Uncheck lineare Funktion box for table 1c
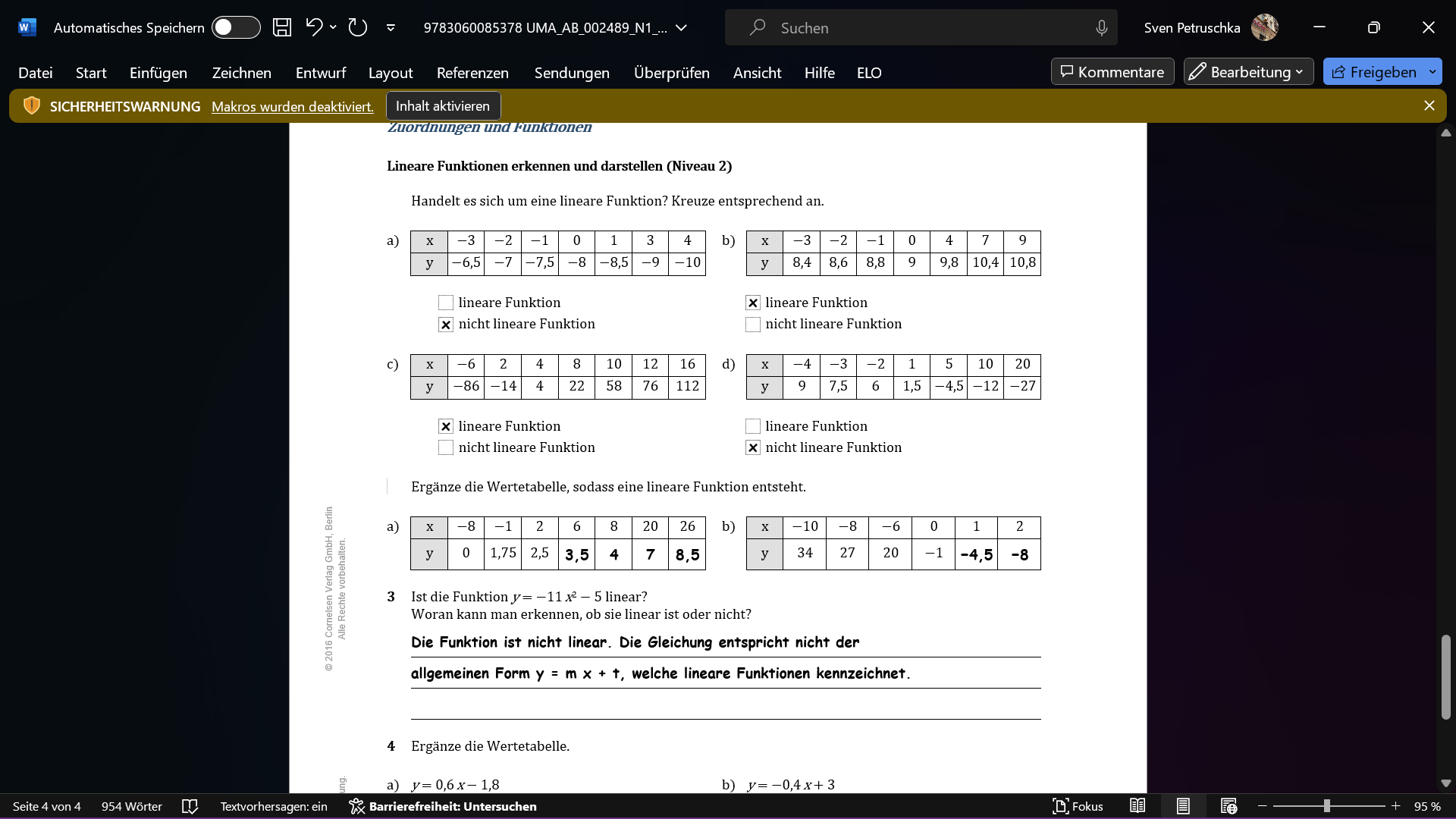 click(446, 426)
